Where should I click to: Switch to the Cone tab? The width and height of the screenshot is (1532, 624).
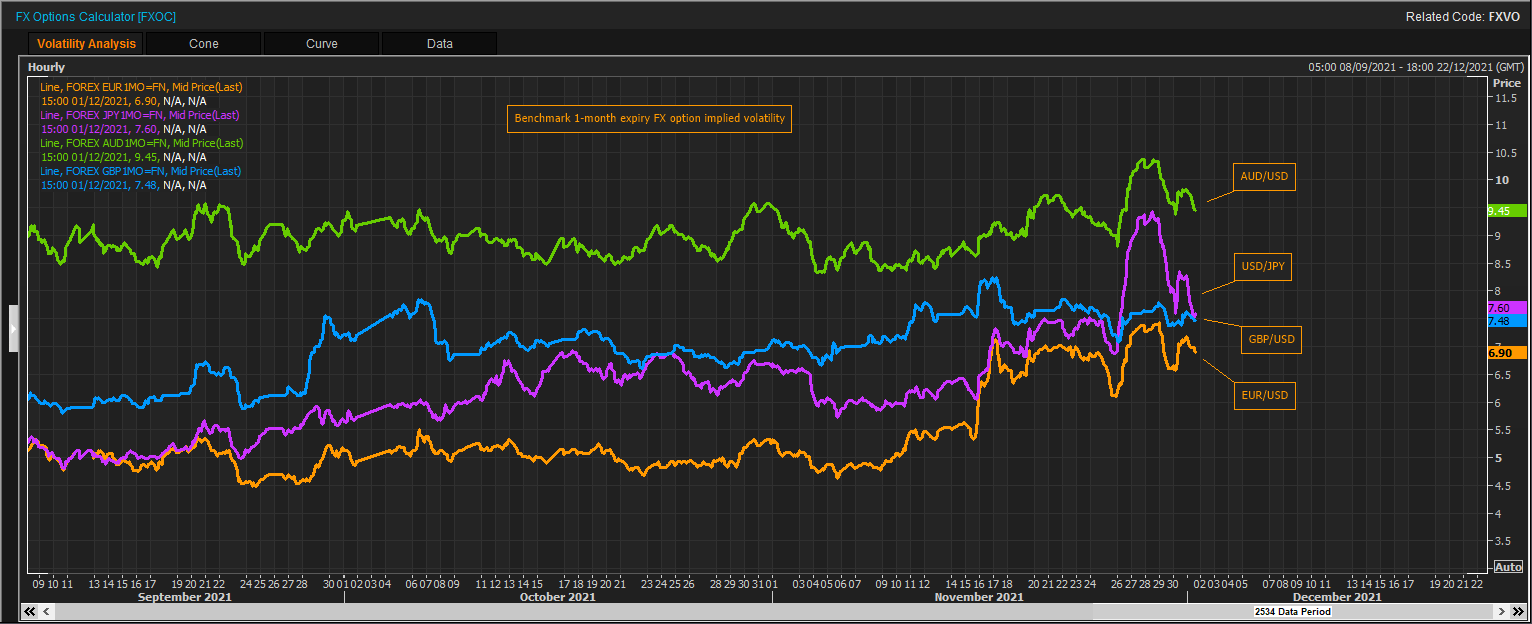pyautogui.click(x=203, y=43)
